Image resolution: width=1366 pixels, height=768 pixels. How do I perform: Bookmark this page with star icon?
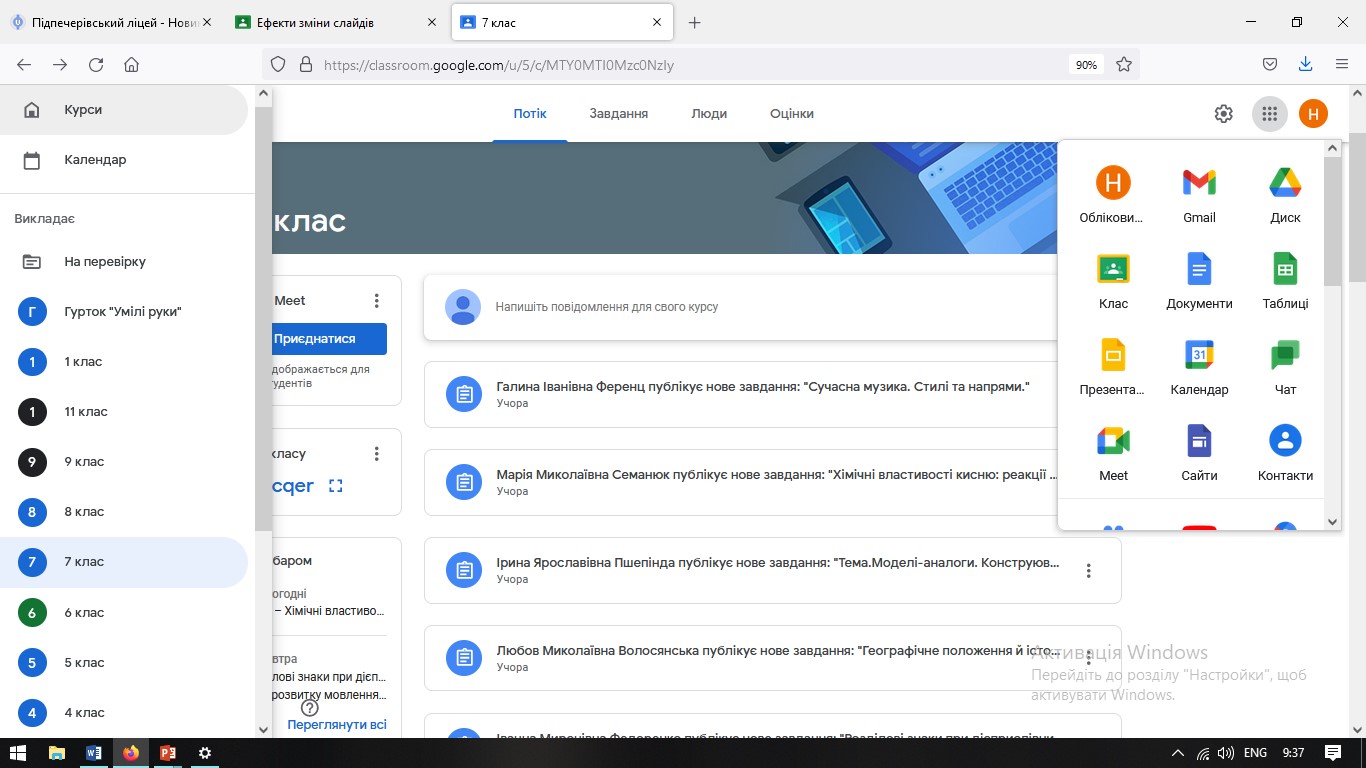click(1123, 64)
